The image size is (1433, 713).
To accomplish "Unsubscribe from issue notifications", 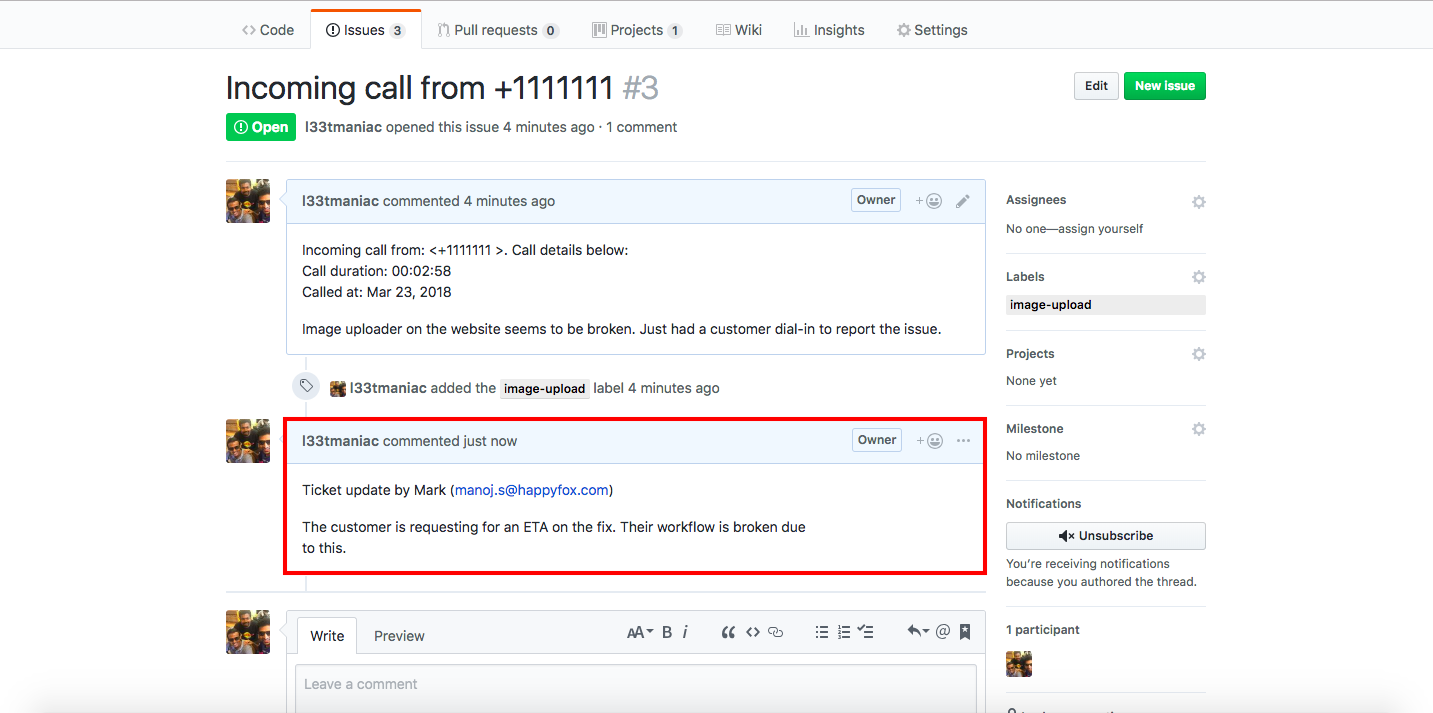I will (1106, 536).
